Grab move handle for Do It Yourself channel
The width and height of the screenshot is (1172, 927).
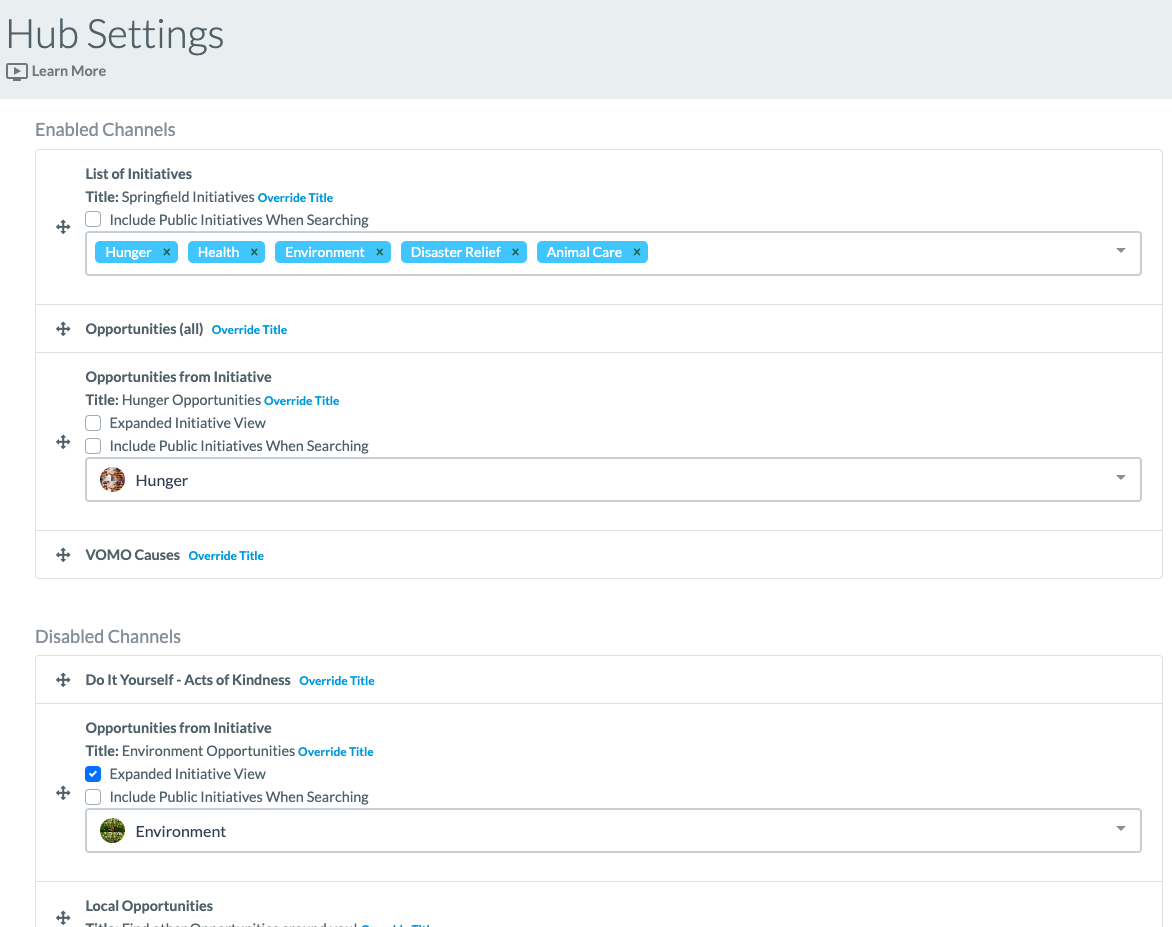(x=64, y=680)
